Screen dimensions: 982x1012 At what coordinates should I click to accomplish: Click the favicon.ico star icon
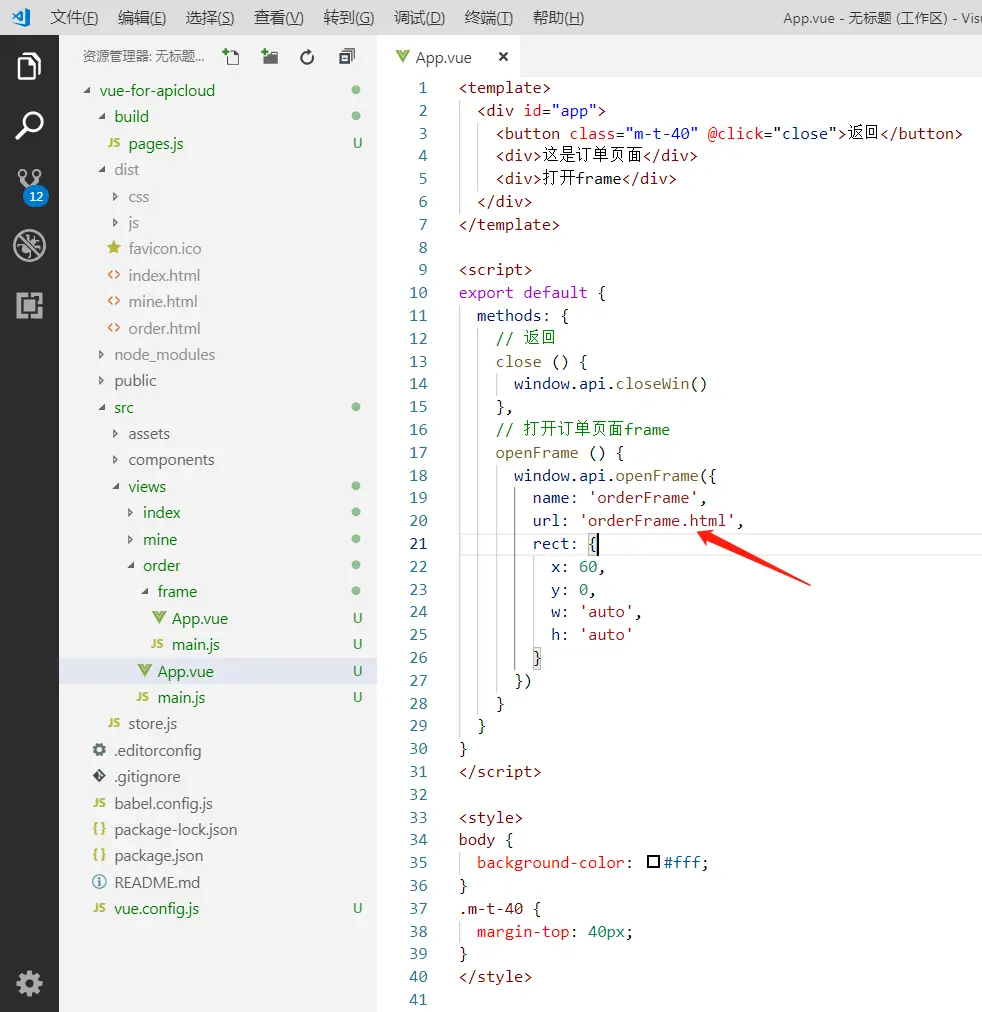114,247
